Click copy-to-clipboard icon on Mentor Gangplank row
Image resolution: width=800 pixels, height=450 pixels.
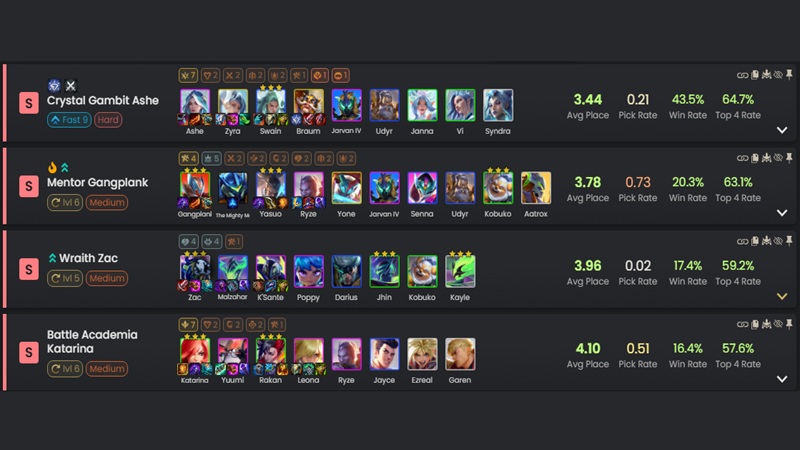pyautogui.click(x=755, y=158)
